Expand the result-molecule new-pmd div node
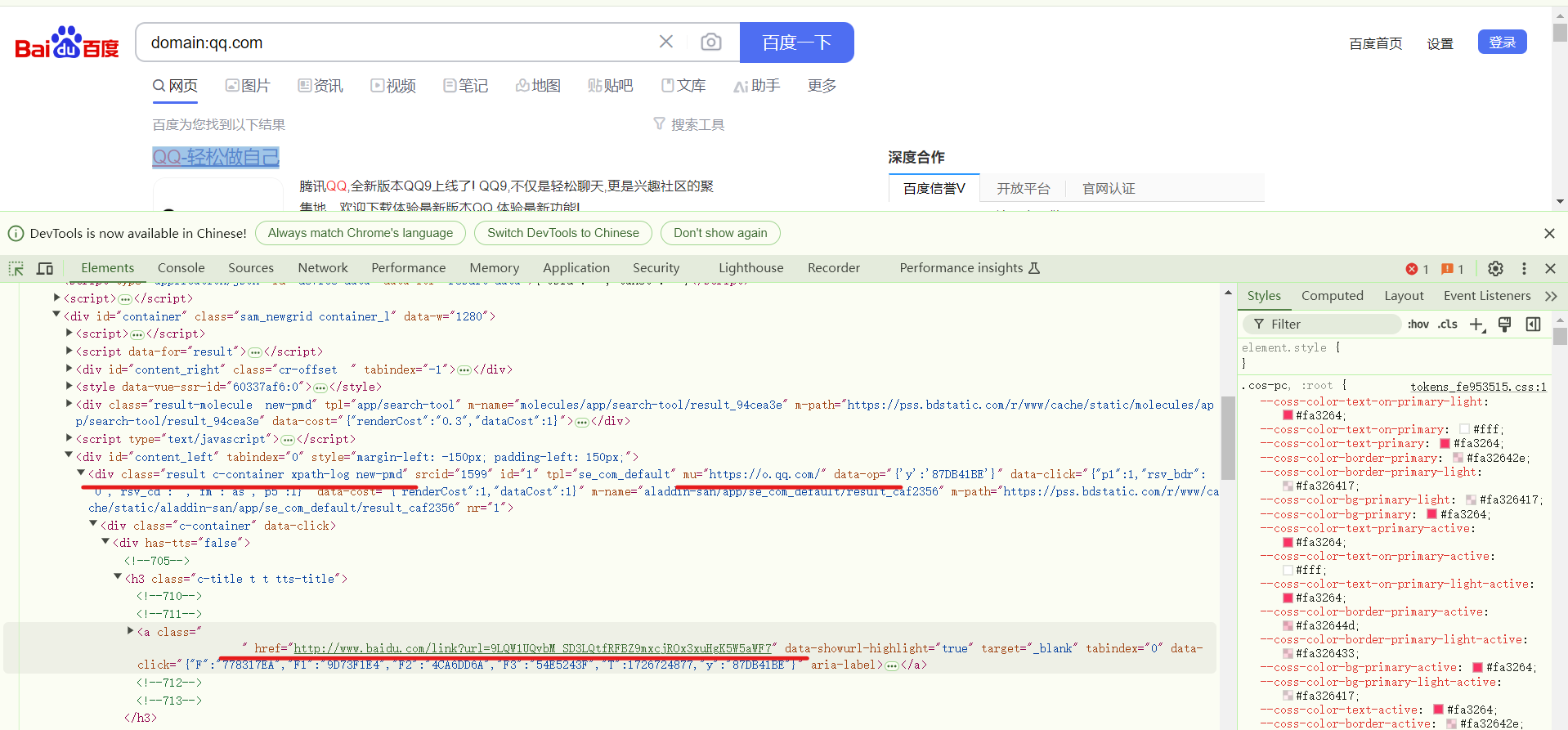Image resolution: width=1568 pixels, height=730 pixels. coord(69,403)
